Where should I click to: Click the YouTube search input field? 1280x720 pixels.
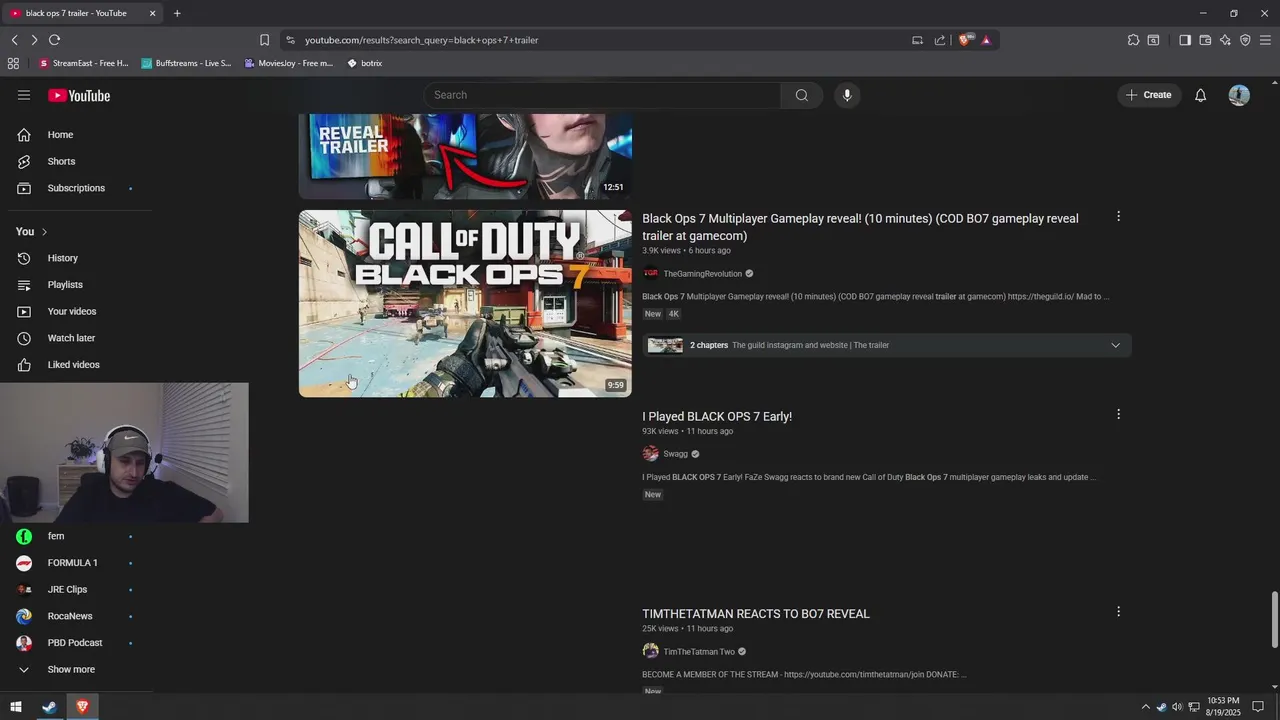[x=602, y=95]
